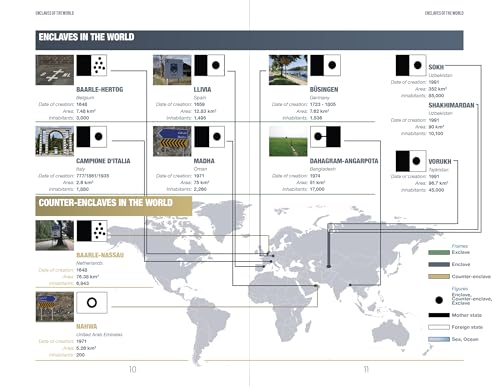Click the '76.38 km²' area value
This screenshot has width=500, height=386.
(x=87, y=277)
